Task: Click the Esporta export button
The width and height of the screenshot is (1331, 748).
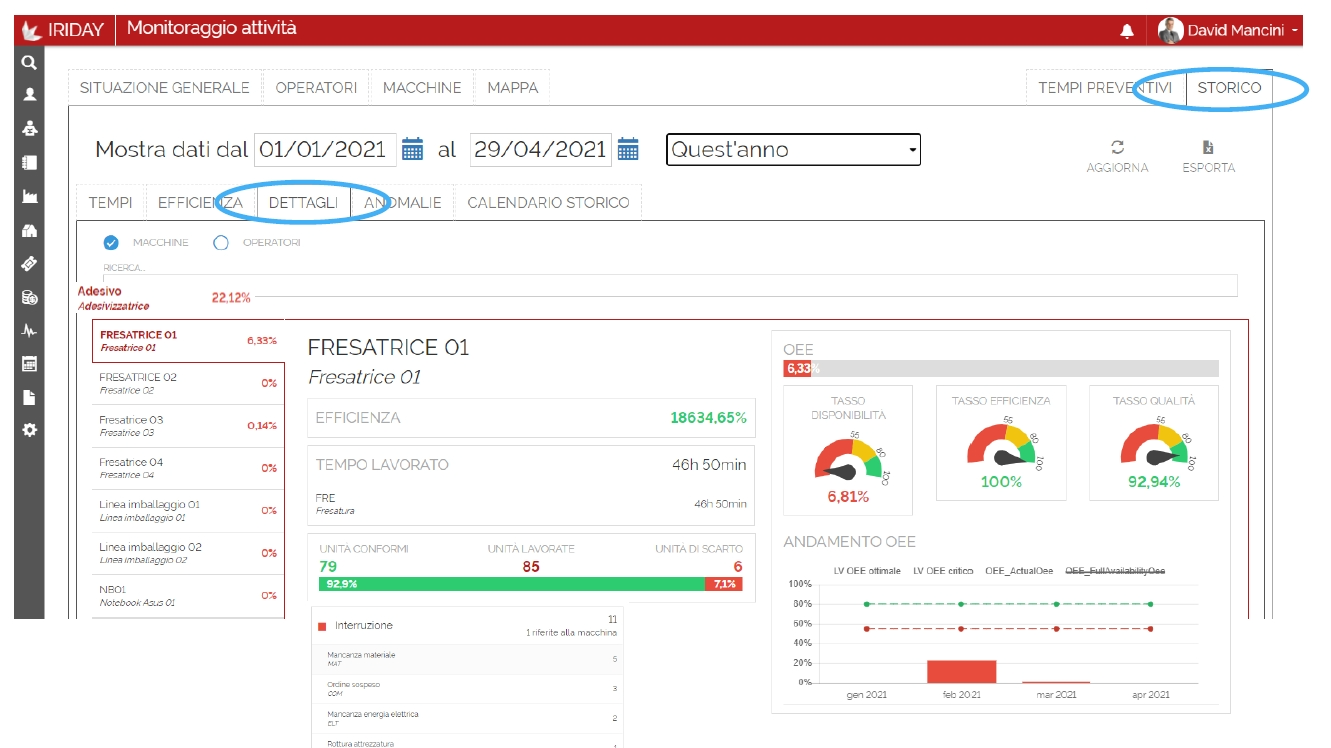Action: [x=1208, y=156]
